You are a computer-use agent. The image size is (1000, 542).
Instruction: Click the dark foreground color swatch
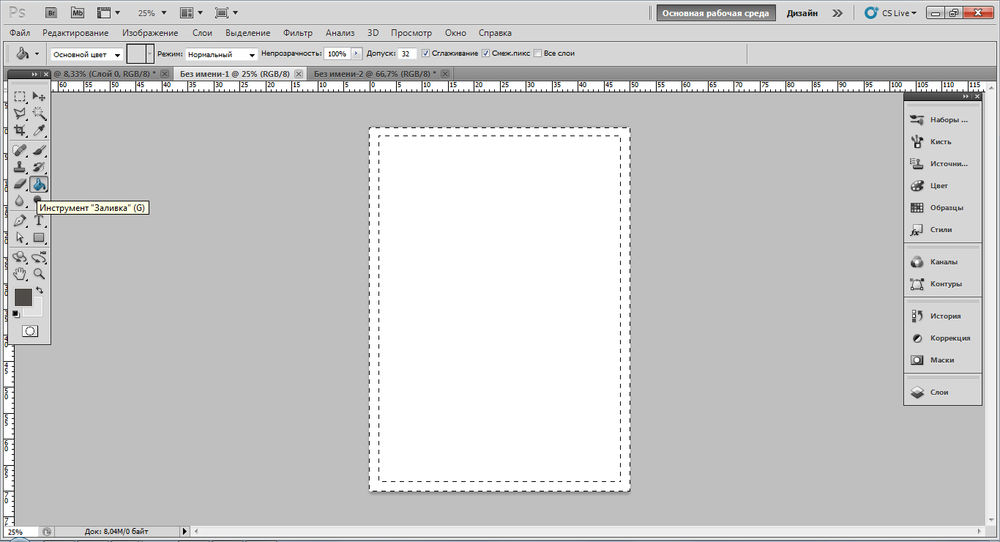pos(23,297)
